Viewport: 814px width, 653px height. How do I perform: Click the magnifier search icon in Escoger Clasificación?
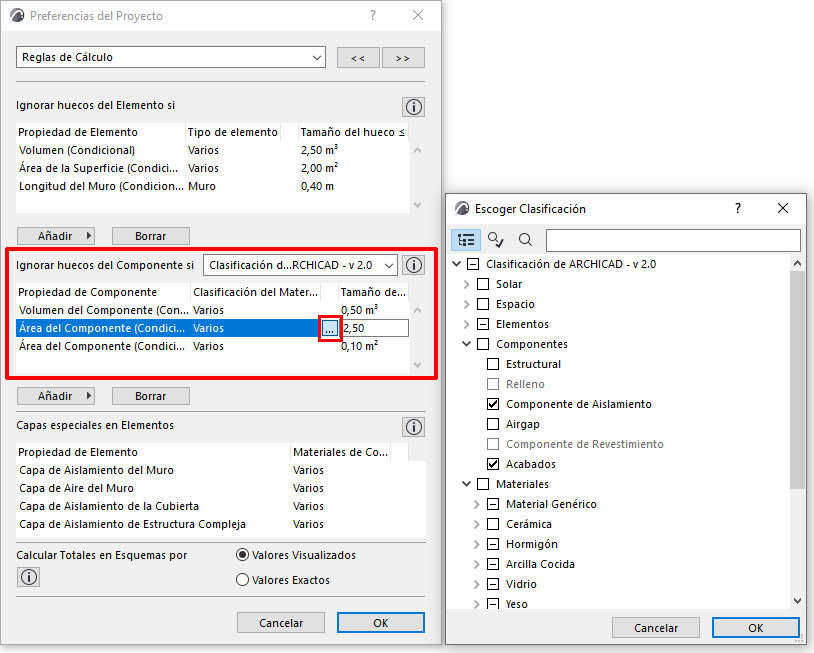click(525, 240)
